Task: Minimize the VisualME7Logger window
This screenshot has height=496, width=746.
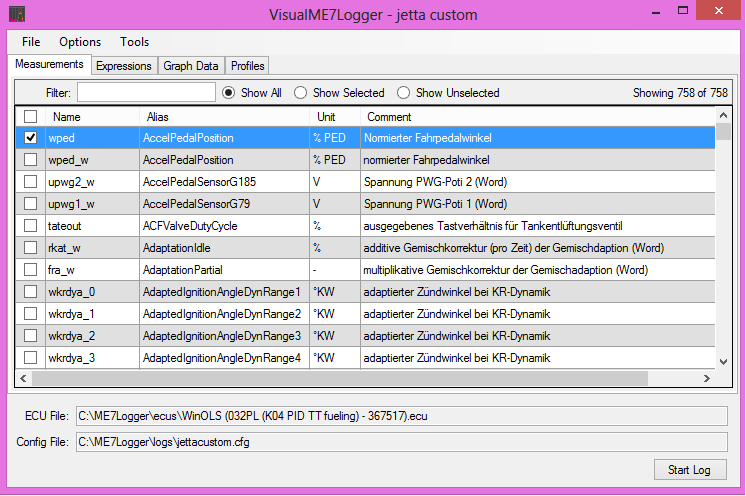Action: (656, 12)
